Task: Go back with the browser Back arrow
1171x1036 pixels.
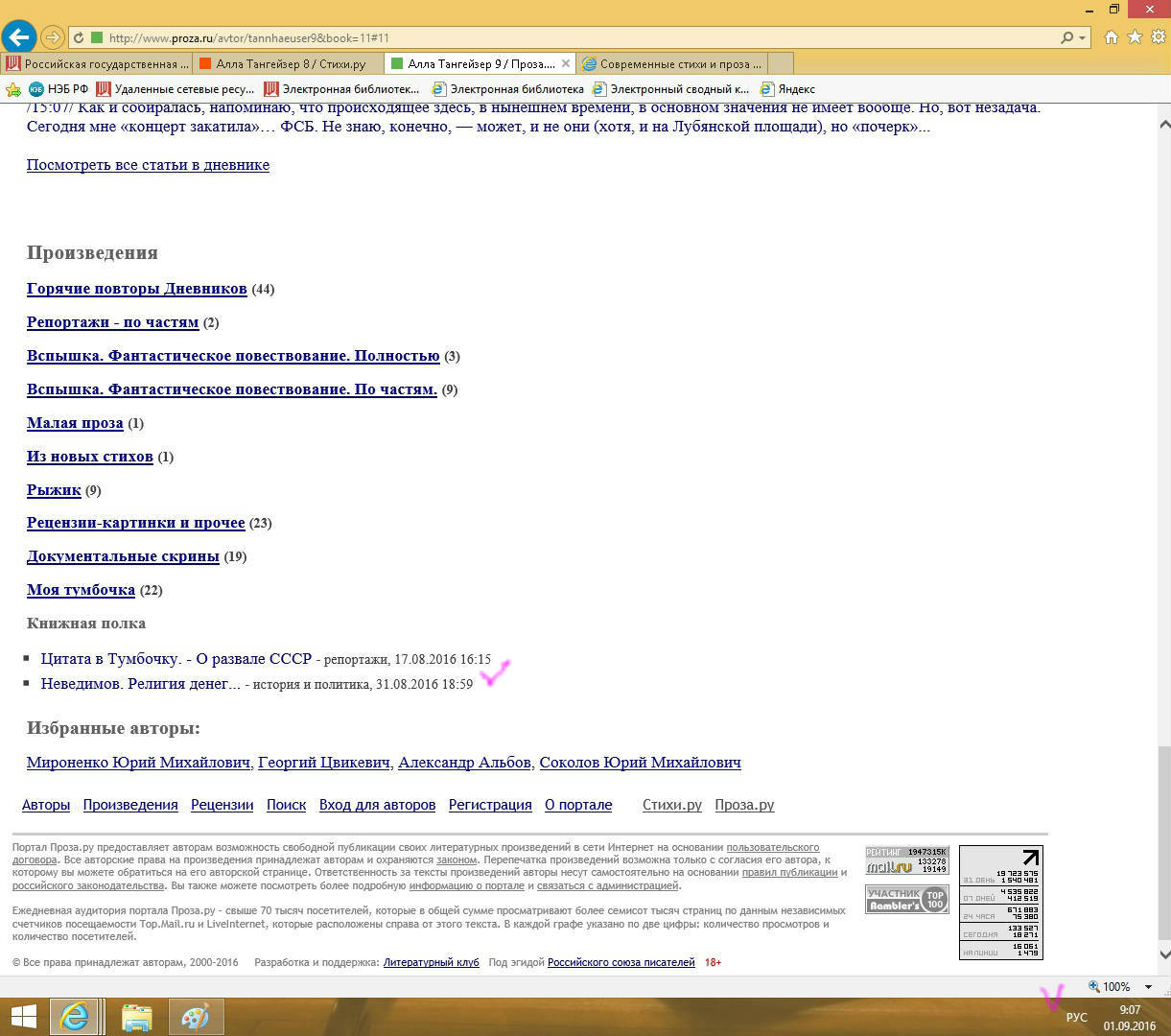Action: point(19,37)
